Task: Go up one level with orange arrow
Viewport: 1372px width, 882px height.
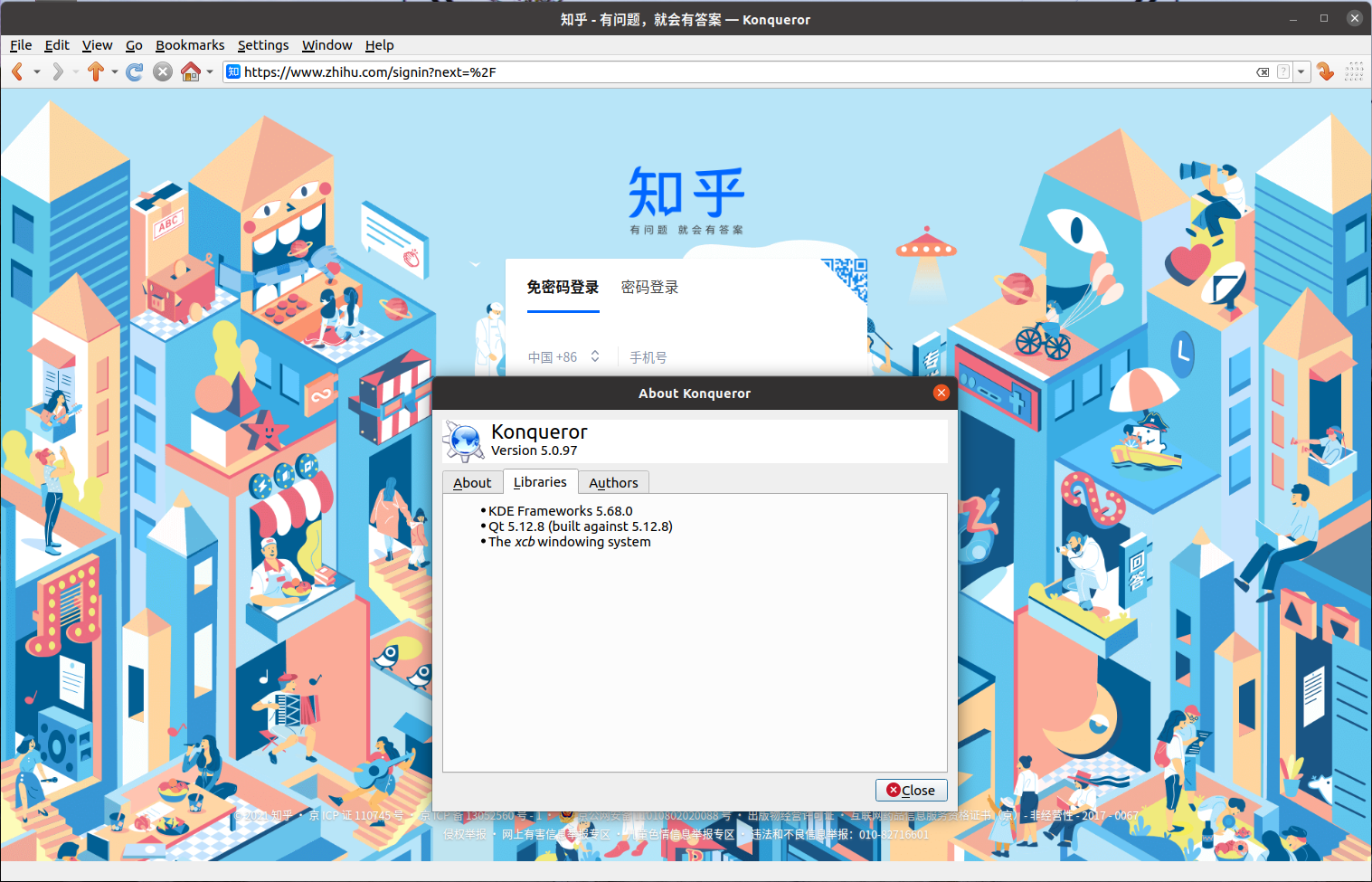Action: [96, 71]
